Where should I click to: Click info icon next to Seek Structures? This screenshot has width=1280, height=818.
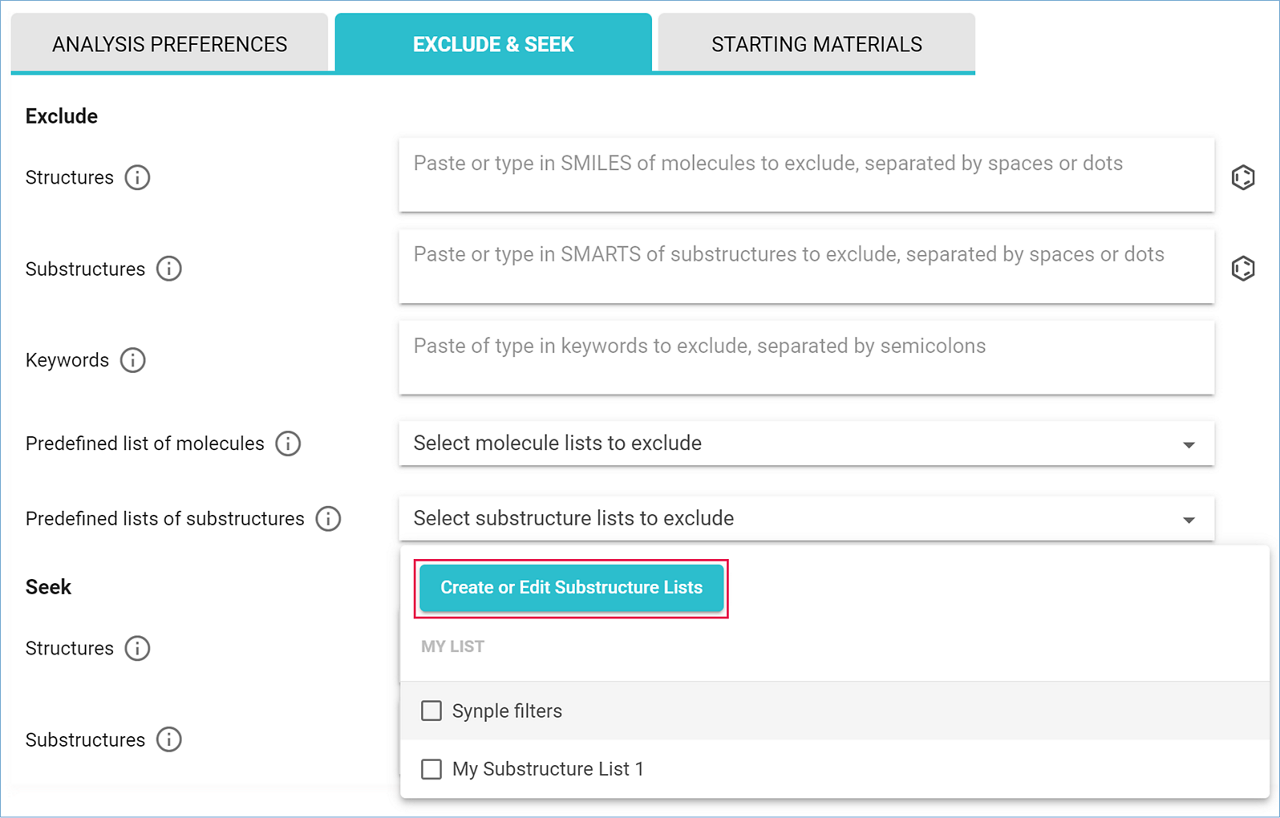tap(138, 648)
